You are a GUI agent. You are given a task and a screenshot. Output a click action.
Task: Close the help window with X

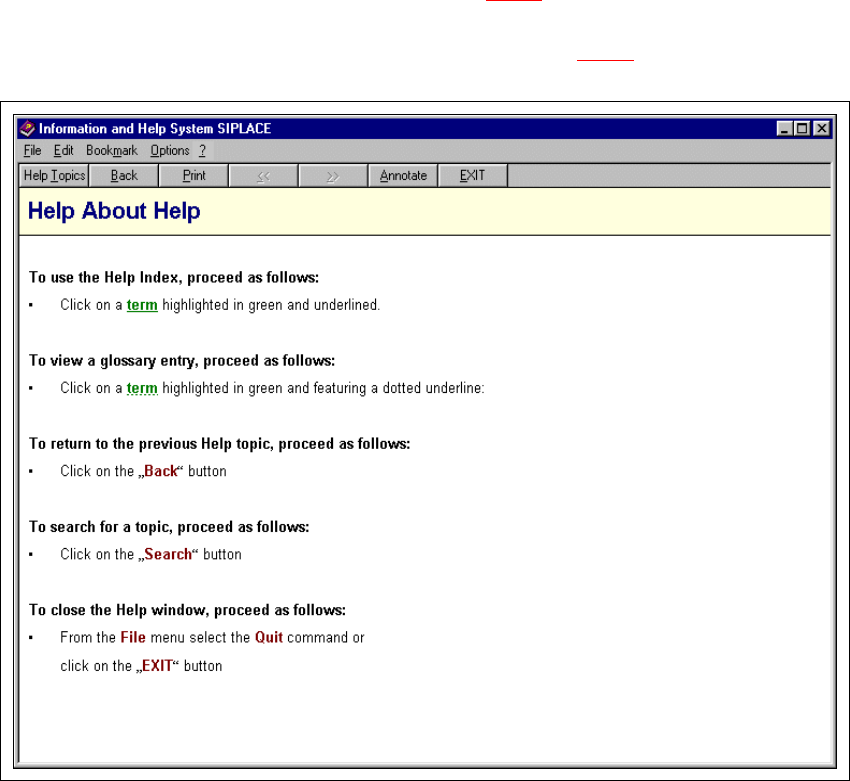(x=822, y=129)
